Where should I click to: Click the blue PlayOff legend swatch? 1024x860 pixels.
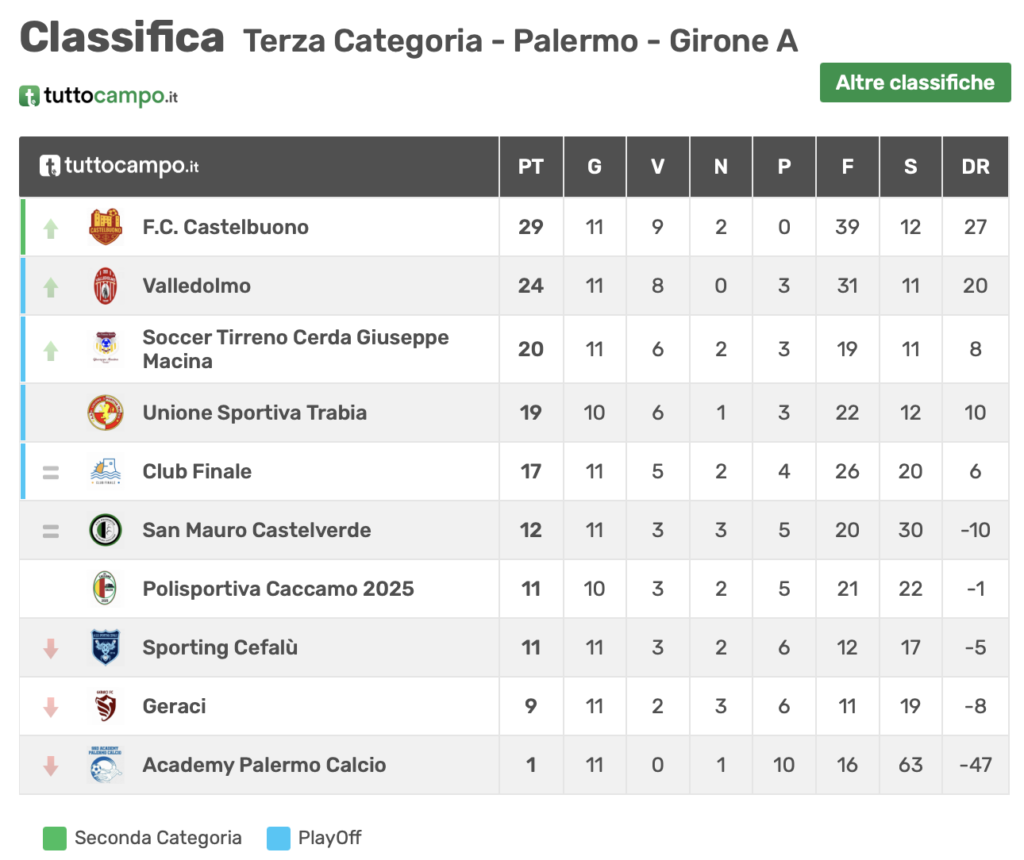(x=279, y=838)
